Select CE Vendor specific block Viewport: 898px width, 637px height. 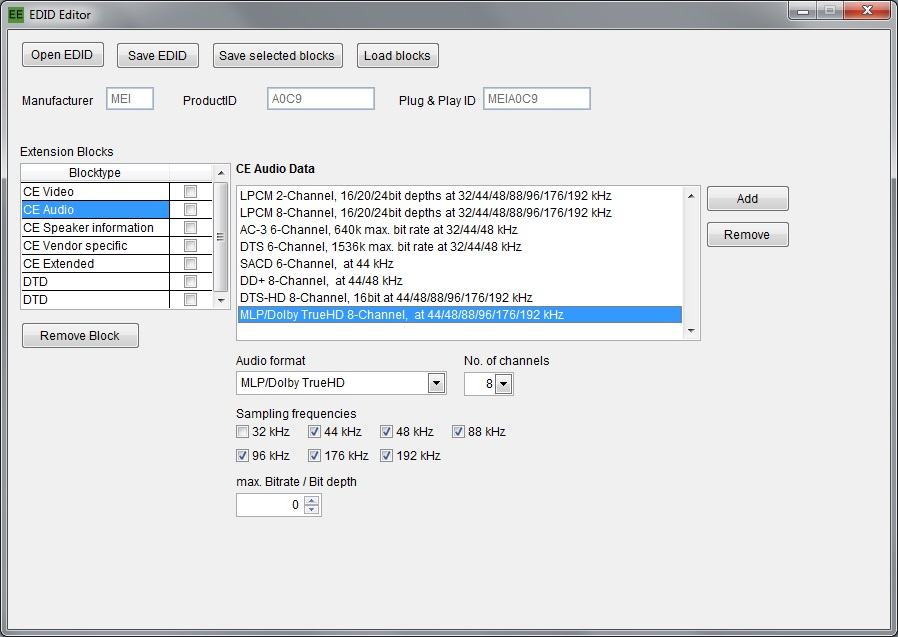click(x=95, y=246)
